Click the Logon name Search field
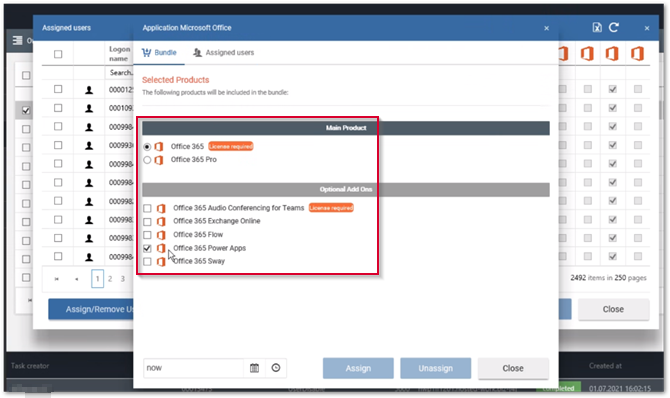Image resolution: width=670 pixels, height=398 pixels. click(120, 73)
